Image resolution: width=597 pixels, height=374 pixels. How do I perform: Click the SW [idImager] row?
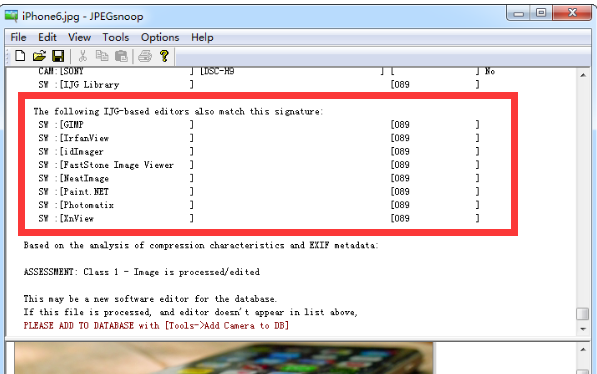pyautogui.click(x=259, y=152)
